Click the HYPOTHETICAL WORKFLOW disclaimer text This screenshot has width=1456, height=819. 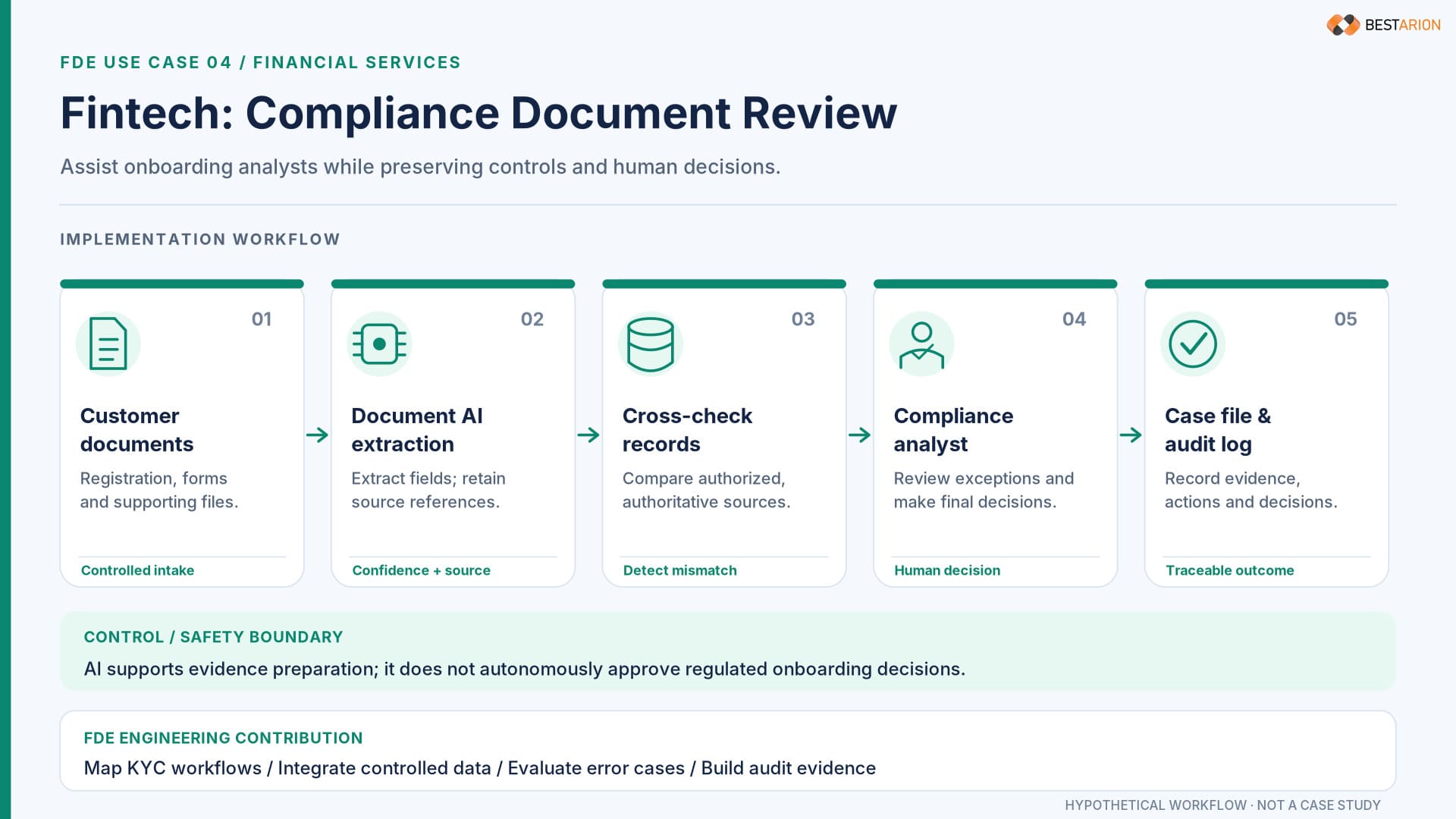[x=1222, y=805]
